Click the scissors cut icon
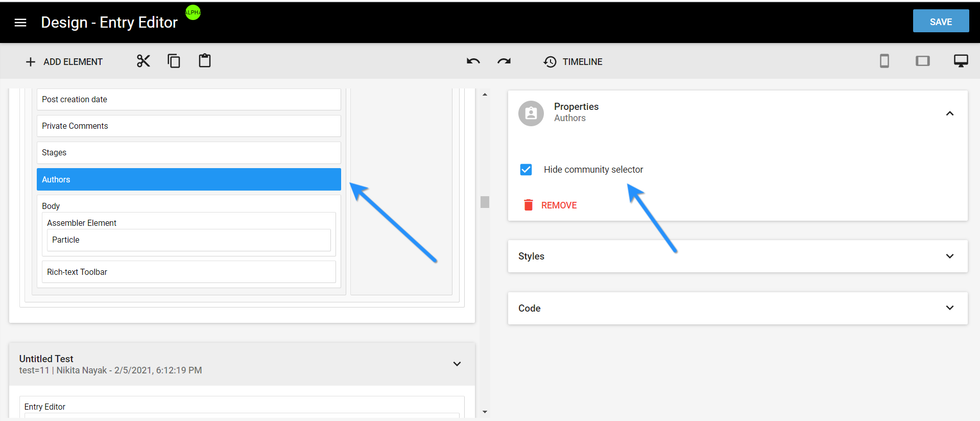Image resolution: width=980 pixels, height=421 pixels. (x=143, y=61)
